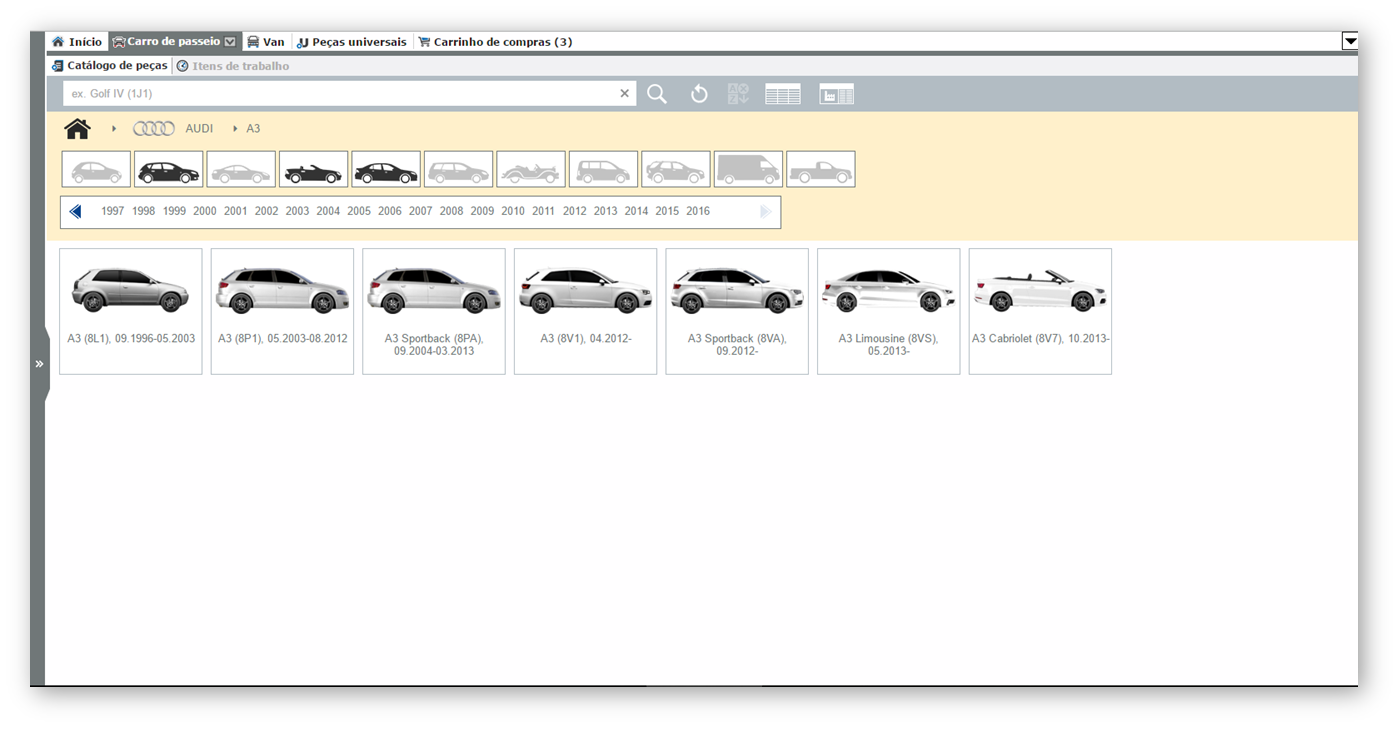
Task: Select year 2003
Action: (297, 211)
